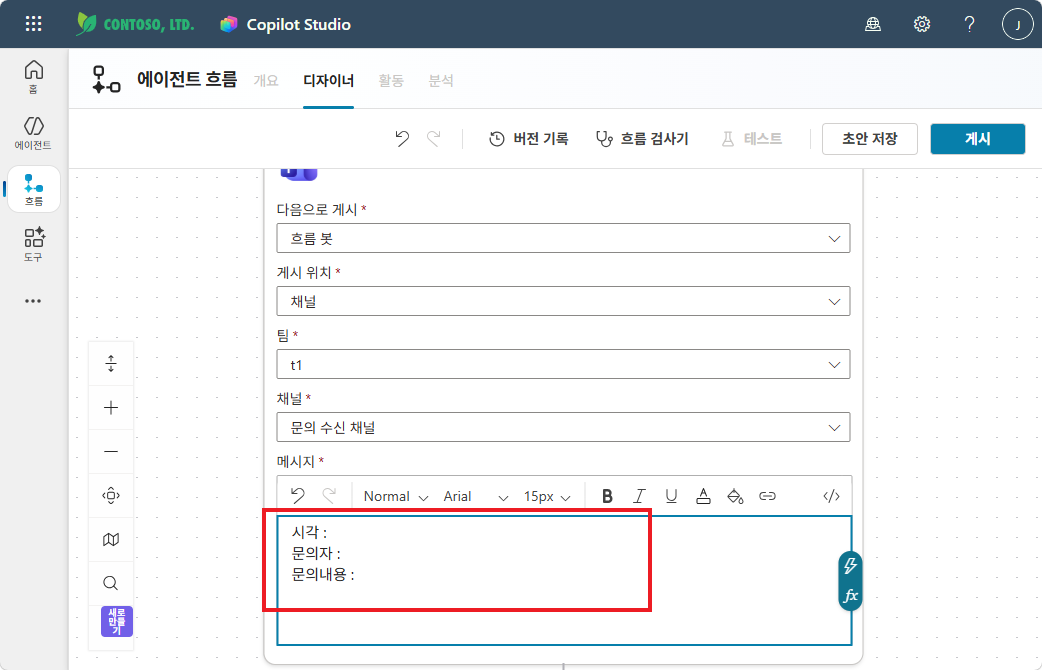Viewport: 1042px width, 670px height.
Task: Toggle underline formatting in message editor
Action: pyautogui.click(x=671, y=496)
